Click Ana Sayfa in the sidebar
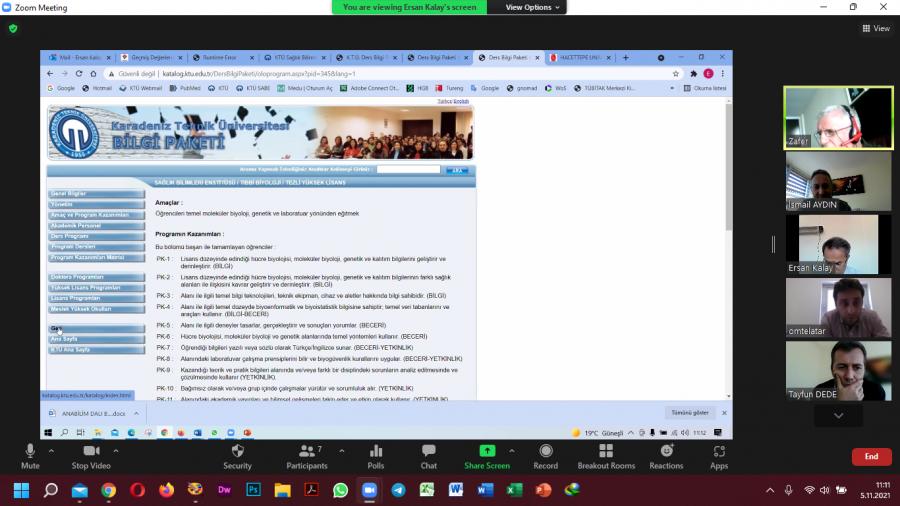The image size is (900, 506). (x=96, y=339)
